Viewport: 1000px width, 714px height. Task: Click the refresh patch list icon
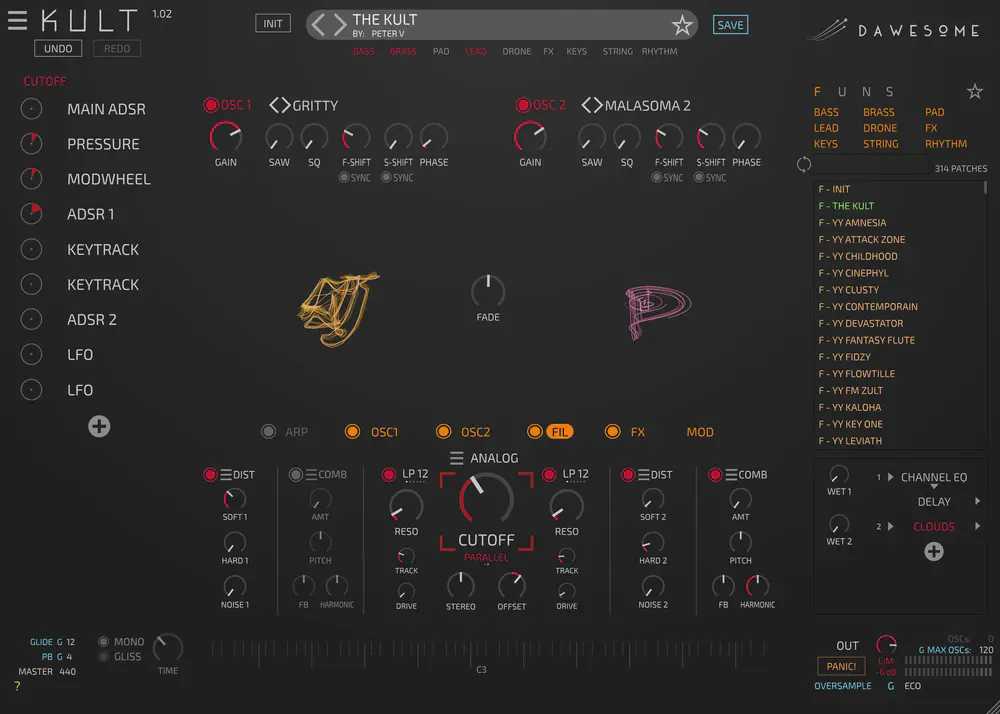click(804, 165)
